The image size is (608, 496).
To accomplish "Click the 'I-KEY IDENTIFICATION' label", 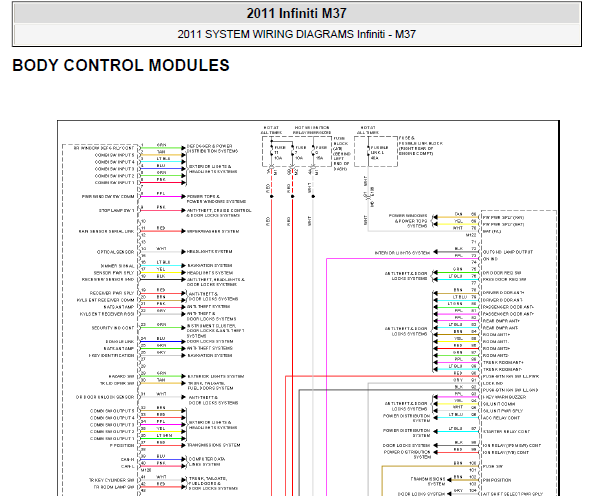I will (x=111, y=356).
